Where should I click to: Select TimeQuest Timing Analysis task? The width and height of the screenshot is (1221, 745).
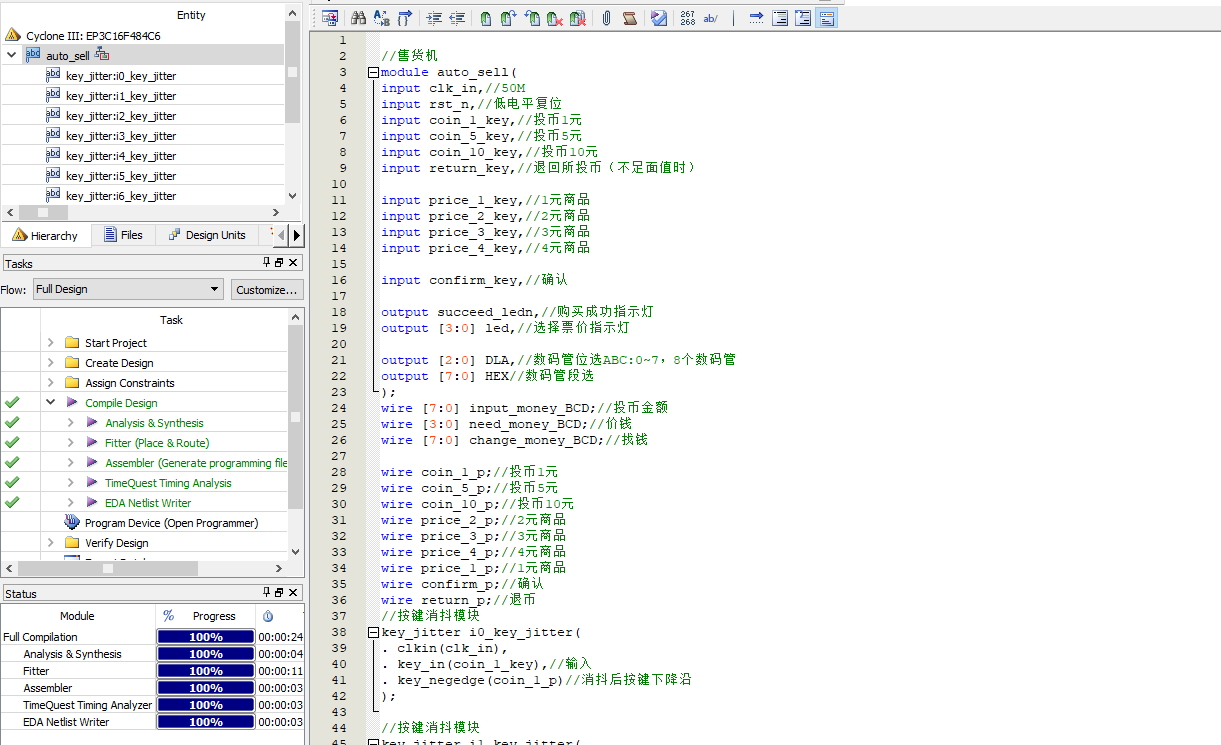[168, 483]
